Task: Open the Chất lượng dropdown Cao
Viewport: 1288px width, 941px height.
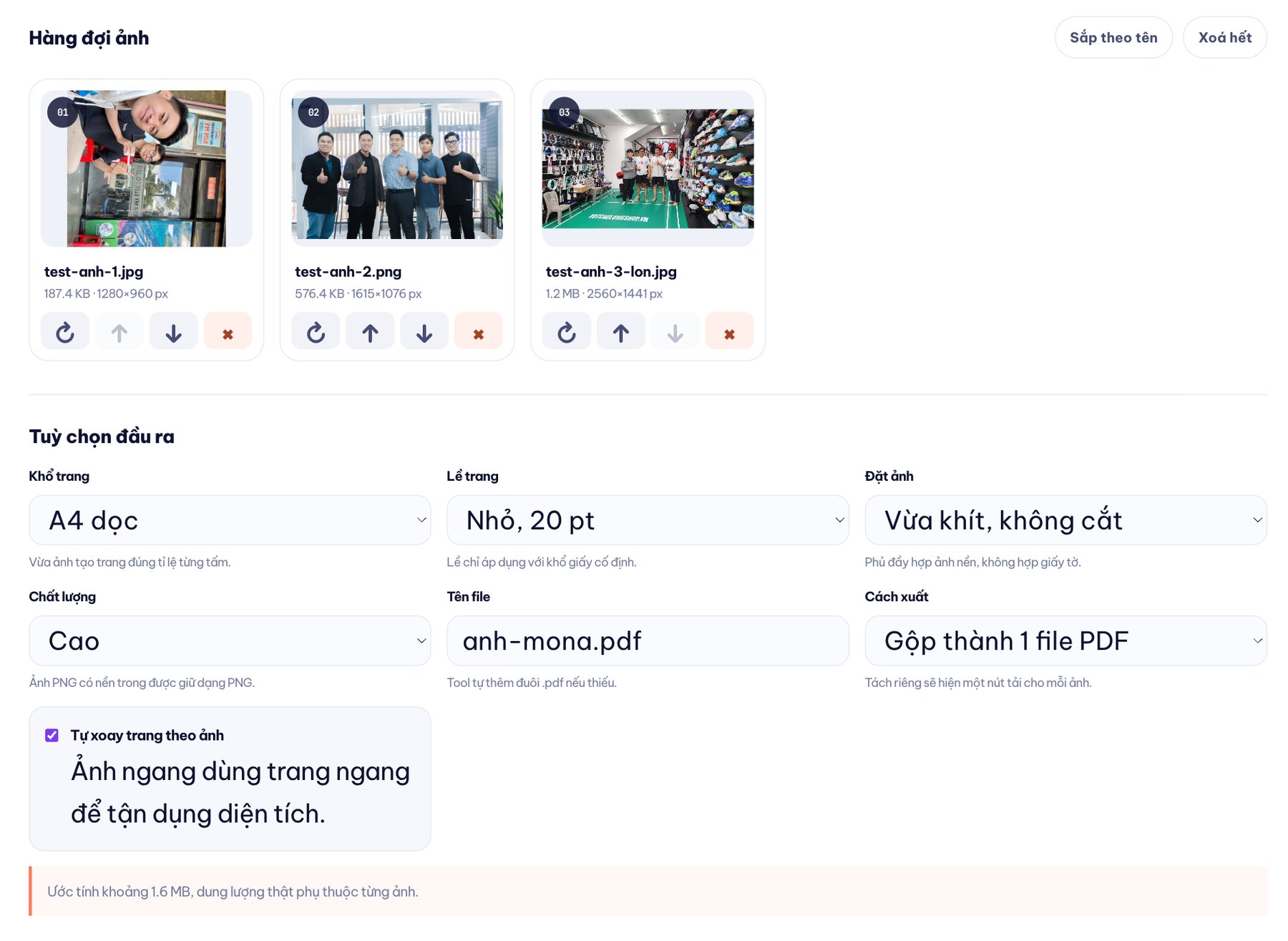Action: pyautogui.click(x=230, y=640)
